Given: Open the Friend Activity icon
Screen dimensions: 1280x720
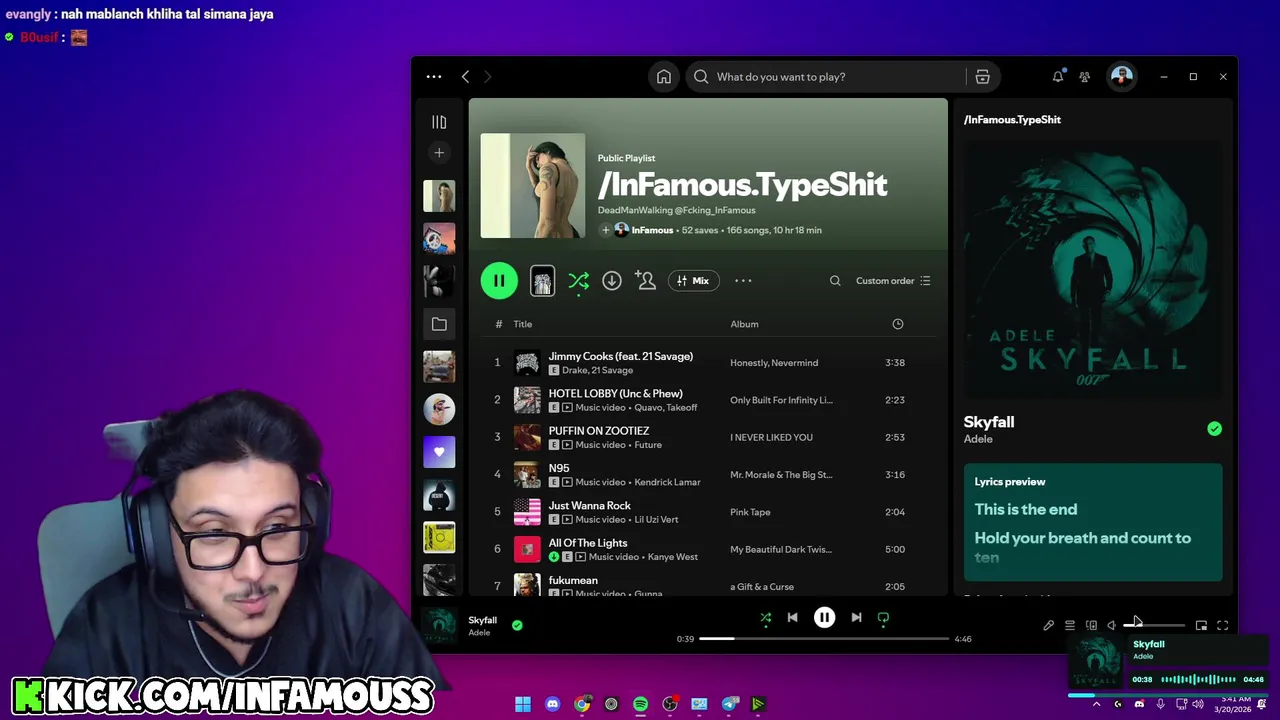Looking at the screenshot, I should pyautogui.click(x=1085, y=77).
